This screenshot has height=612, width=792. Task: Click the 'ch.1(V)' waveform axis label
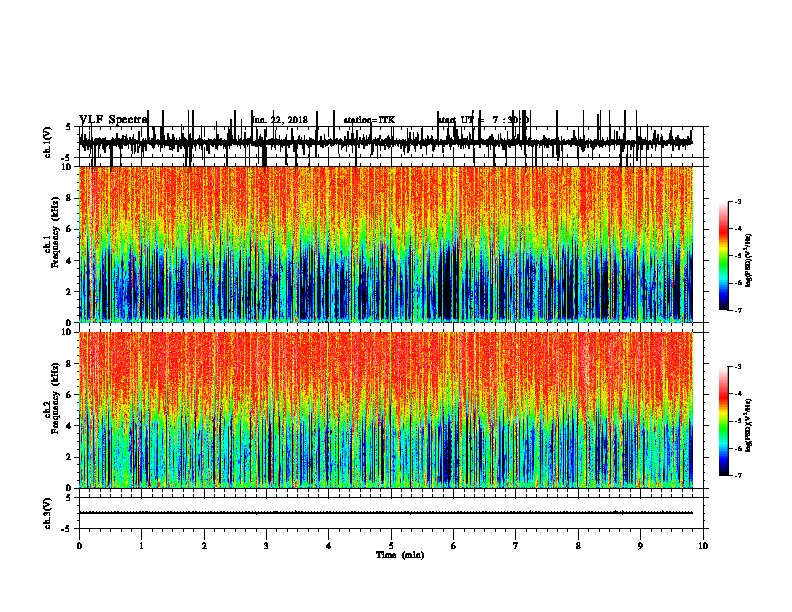[48, 142]
